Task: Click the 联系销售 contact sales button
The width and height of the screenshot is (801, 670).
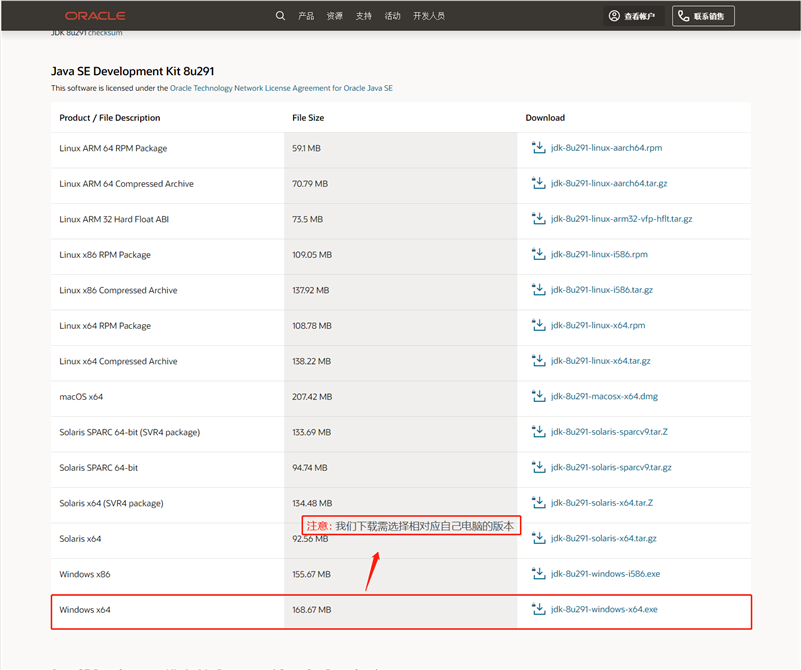Action: 703,16
